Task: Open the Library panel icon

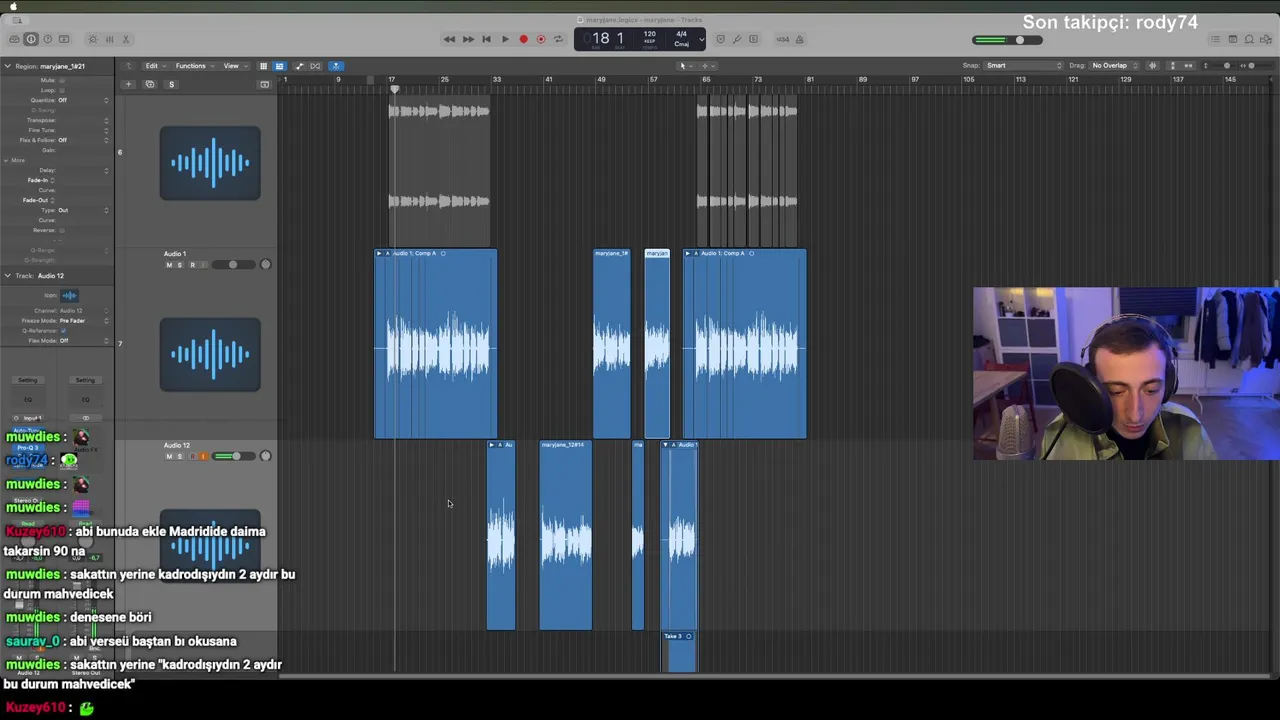Action: click(x=14, y=39)
